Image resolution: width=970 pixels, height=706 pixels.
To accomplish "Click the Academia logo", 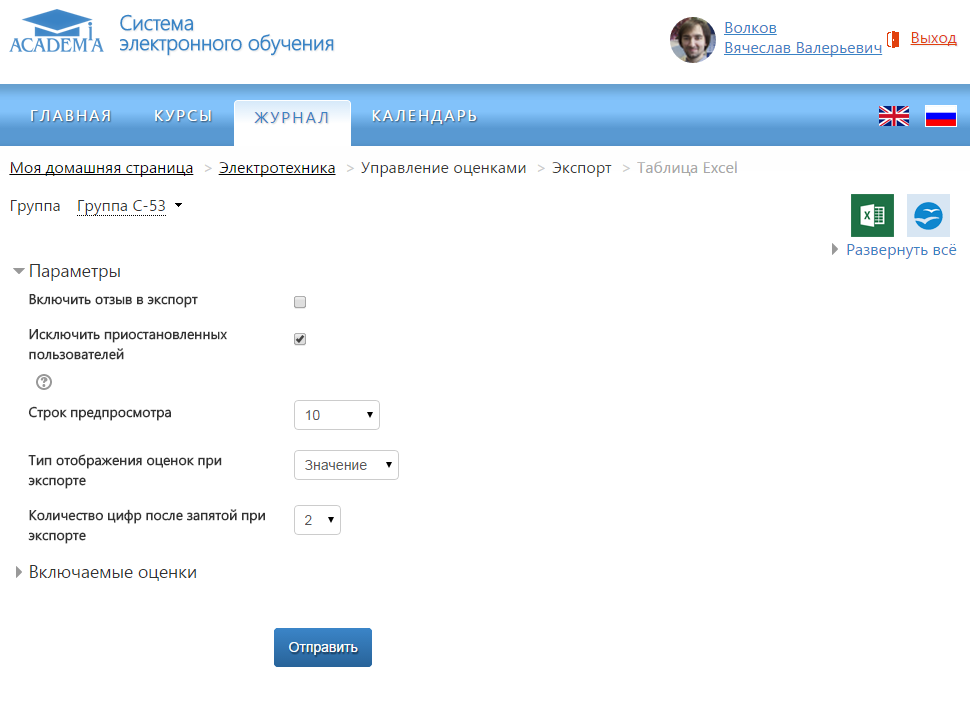I will coord(56,32).
